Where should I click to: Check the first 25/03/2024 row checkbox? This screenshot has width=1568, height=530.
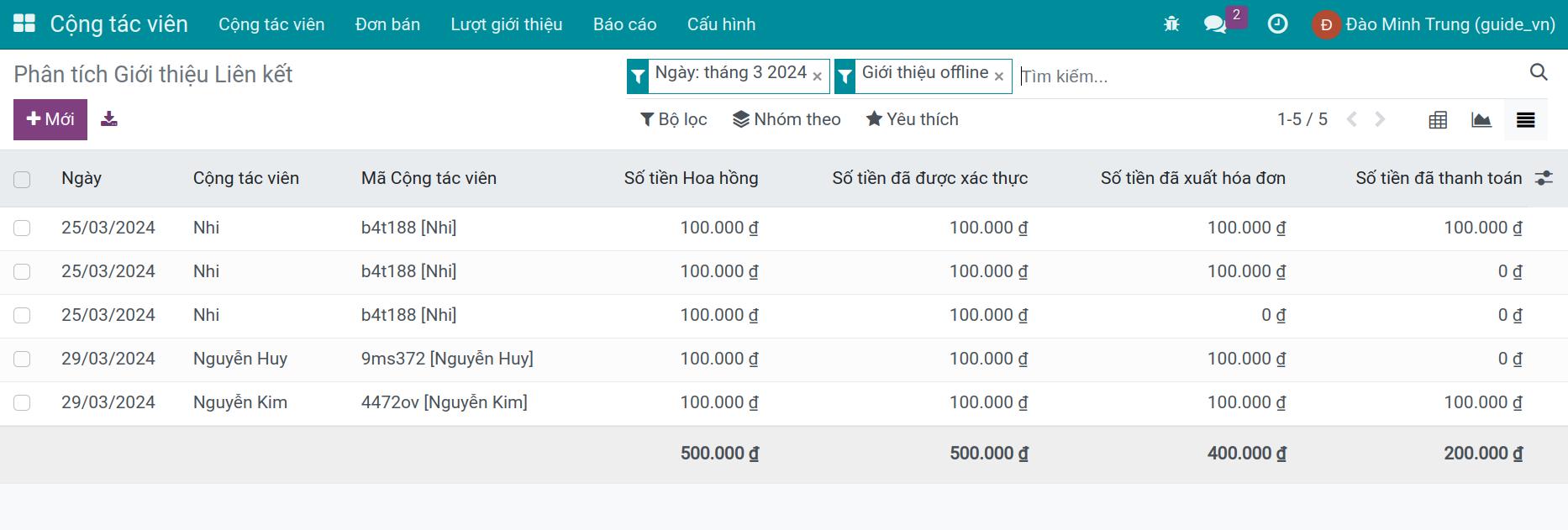pos(22,228)
